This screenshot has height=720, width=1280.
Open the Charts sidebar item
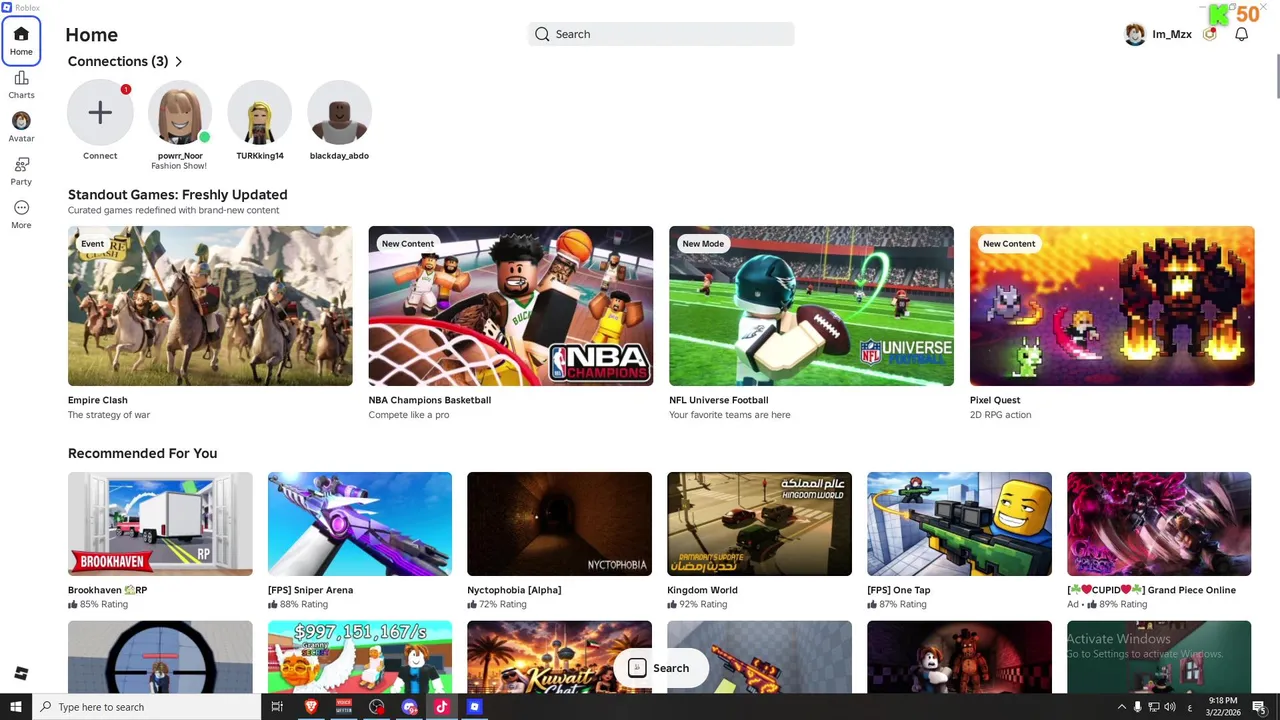[21, 85]
